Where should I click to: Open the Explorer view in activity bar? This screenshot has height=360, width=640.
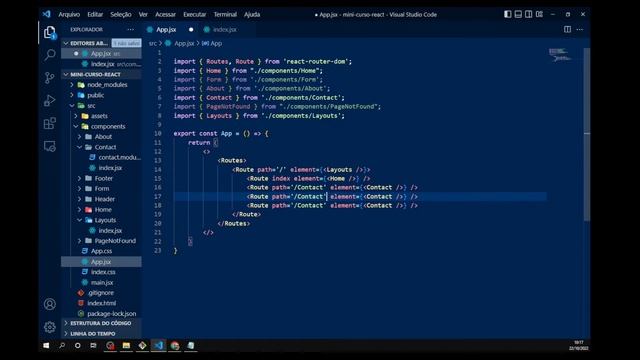(x=50, y=32)
